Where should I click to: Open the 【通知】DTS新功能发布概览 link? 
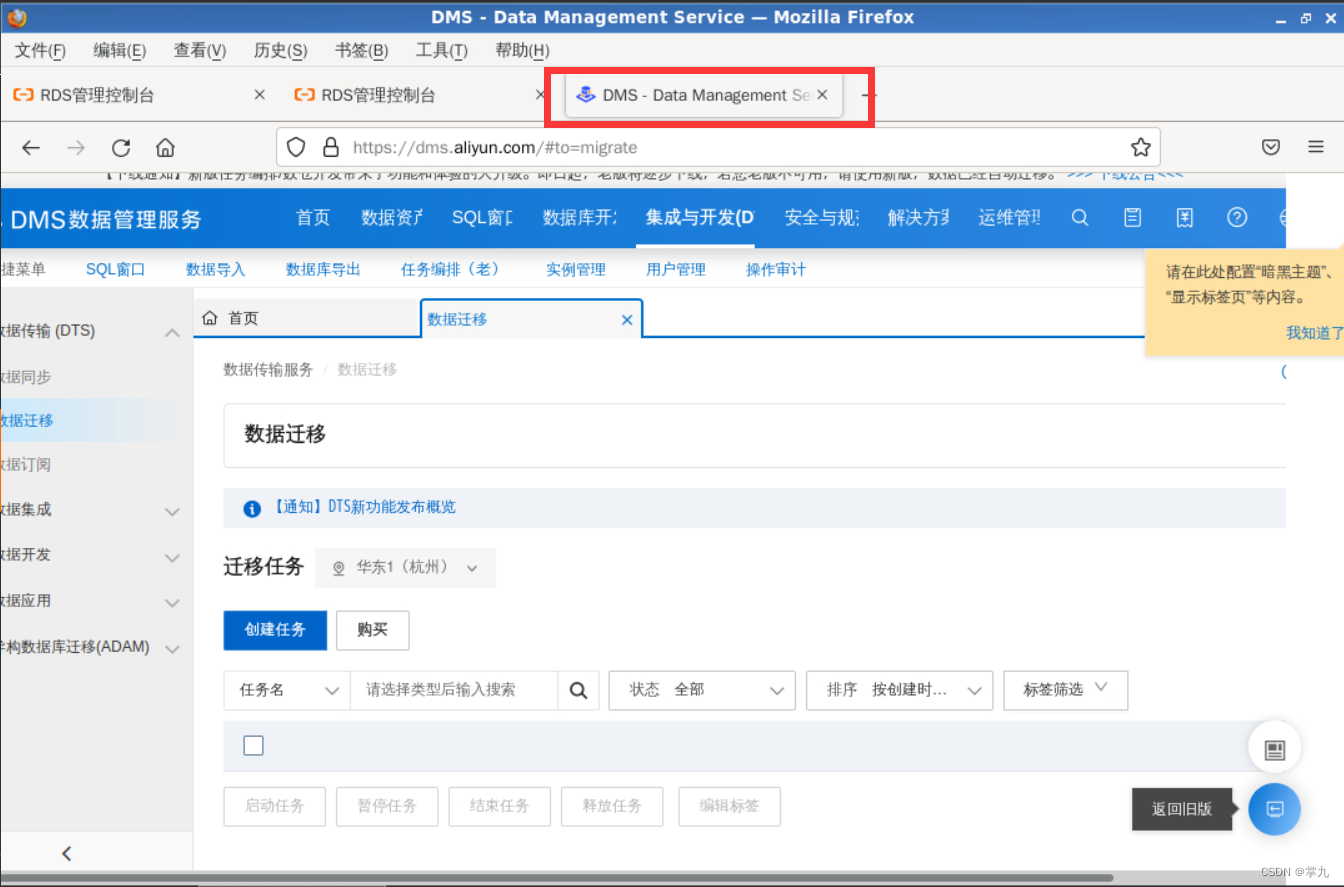(x=363, y=507)
